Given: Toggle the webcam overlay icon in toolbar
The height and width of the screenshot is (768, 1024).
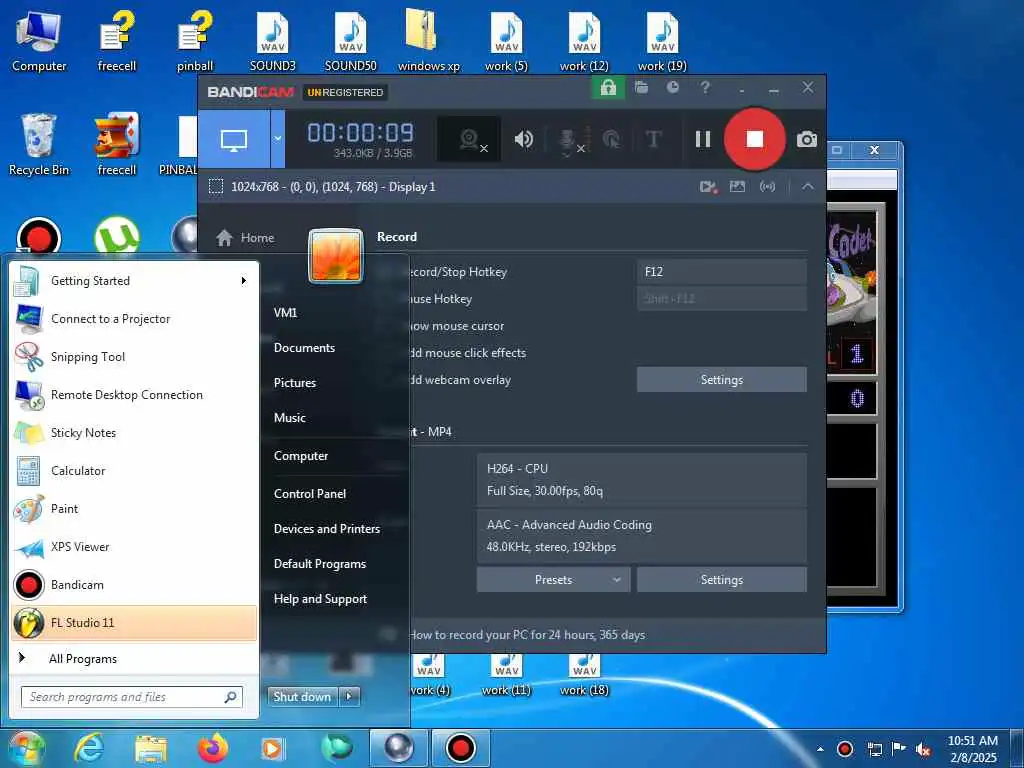Looking at the screenshot, I should click(x=470, y=139).
